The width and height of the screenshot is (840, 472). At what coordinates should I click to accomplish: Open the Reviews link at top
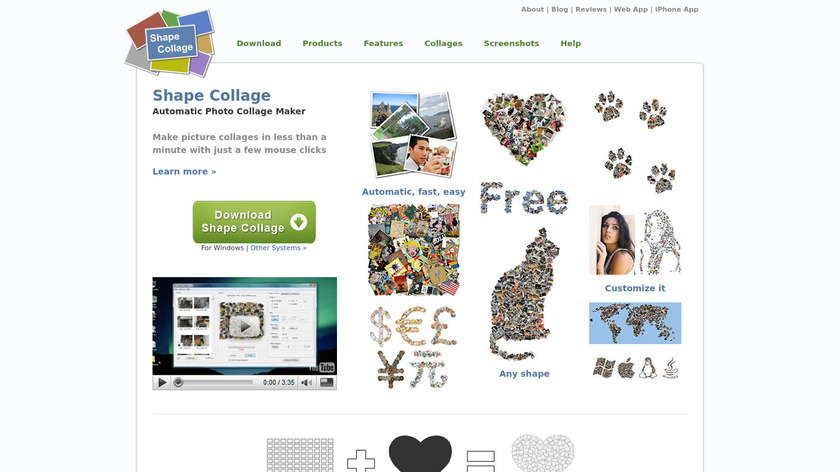(x=591, y=9)
